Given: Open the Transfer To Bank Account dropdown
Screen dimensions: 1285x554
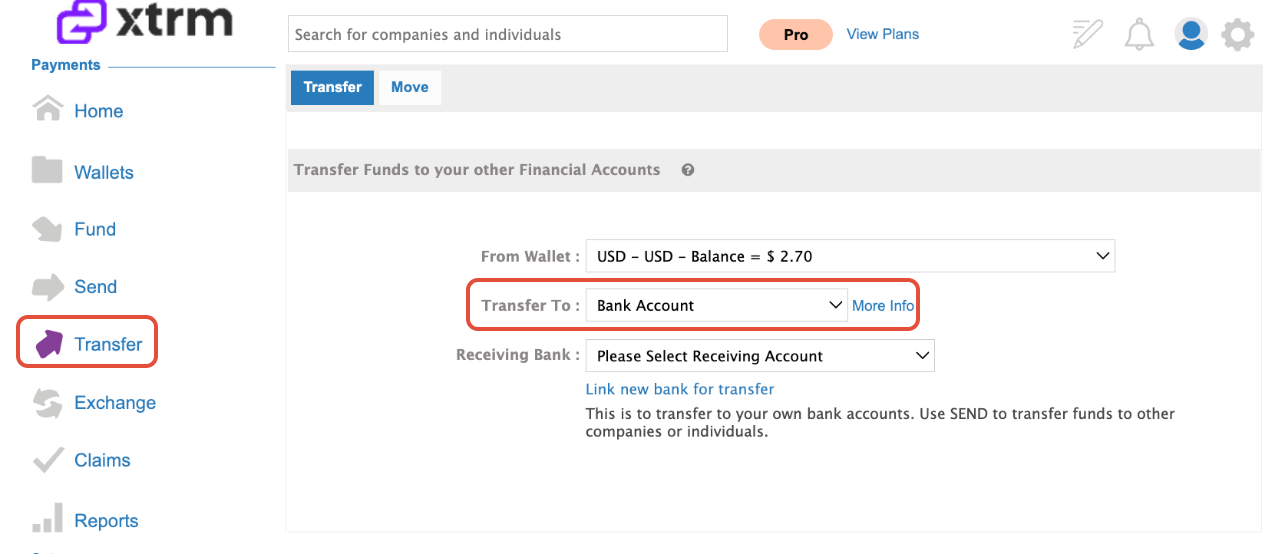Looking at the screenshot, I should coord(717,306).
